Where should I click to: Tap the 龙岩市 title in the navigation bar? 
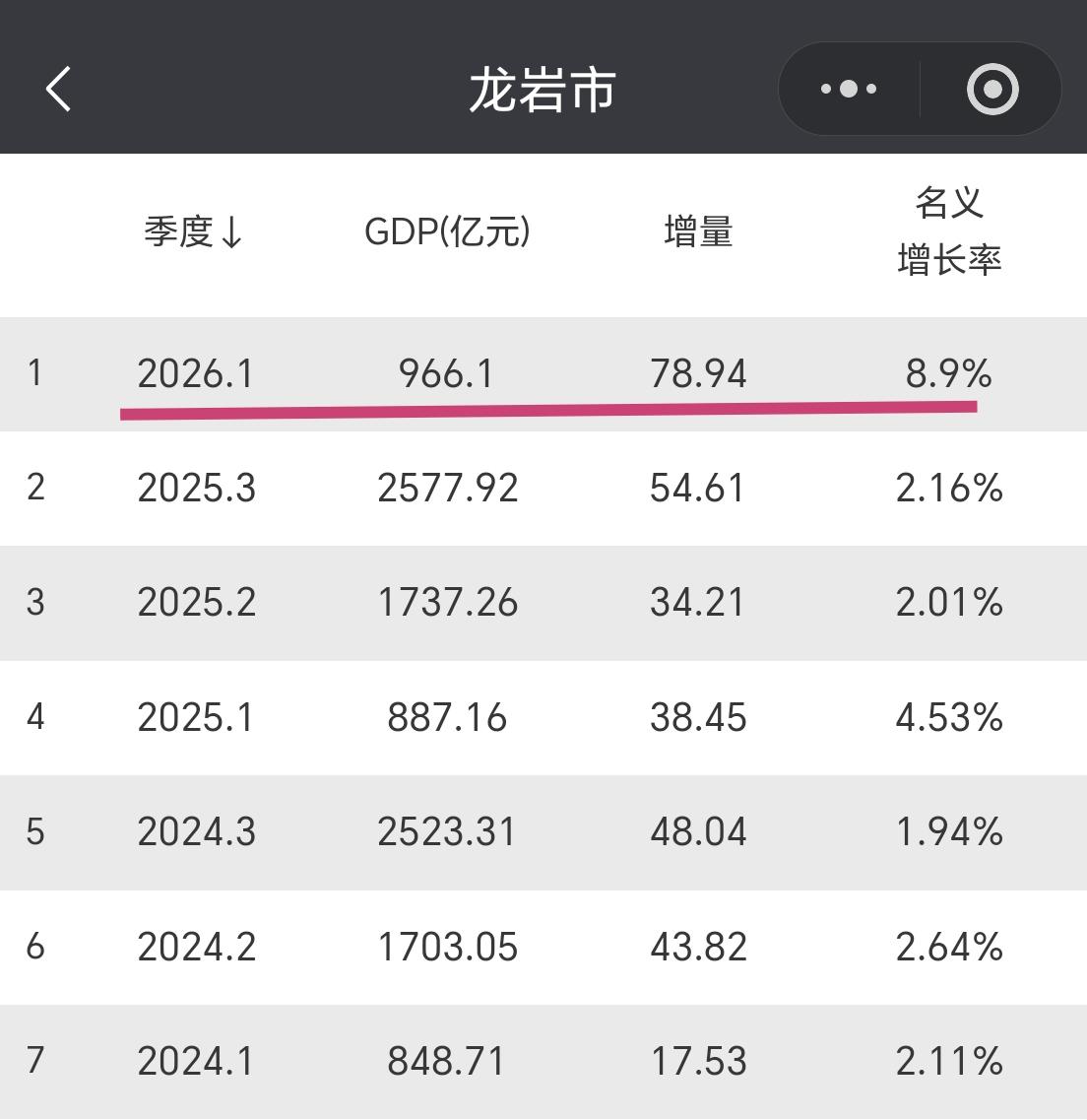(x=543, y=88)
